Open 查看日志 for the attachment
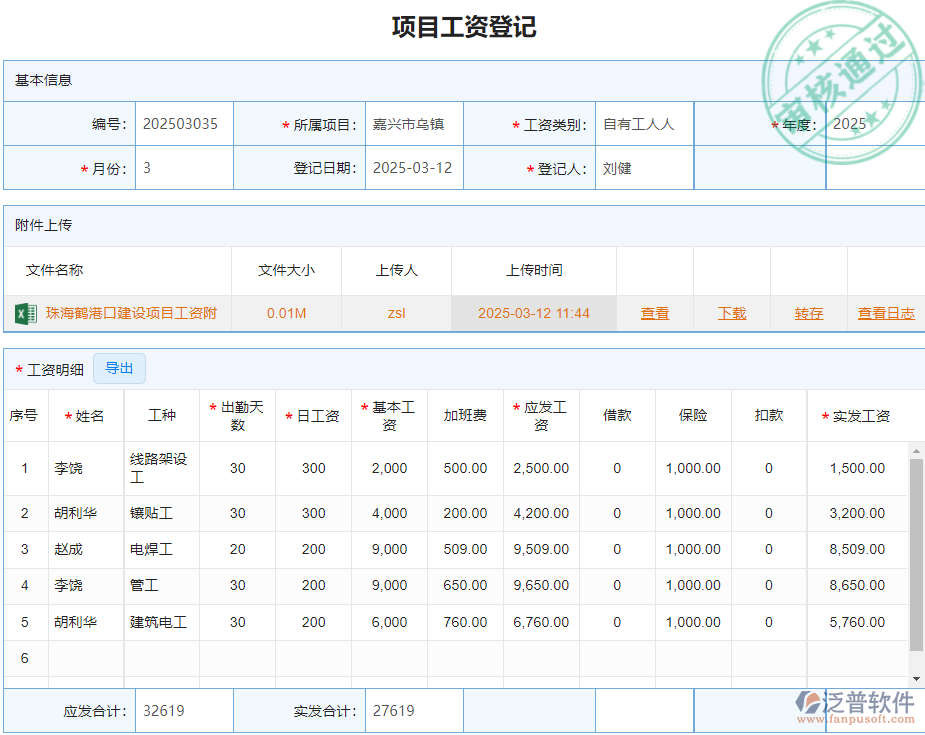 click(x=885, y=313)
